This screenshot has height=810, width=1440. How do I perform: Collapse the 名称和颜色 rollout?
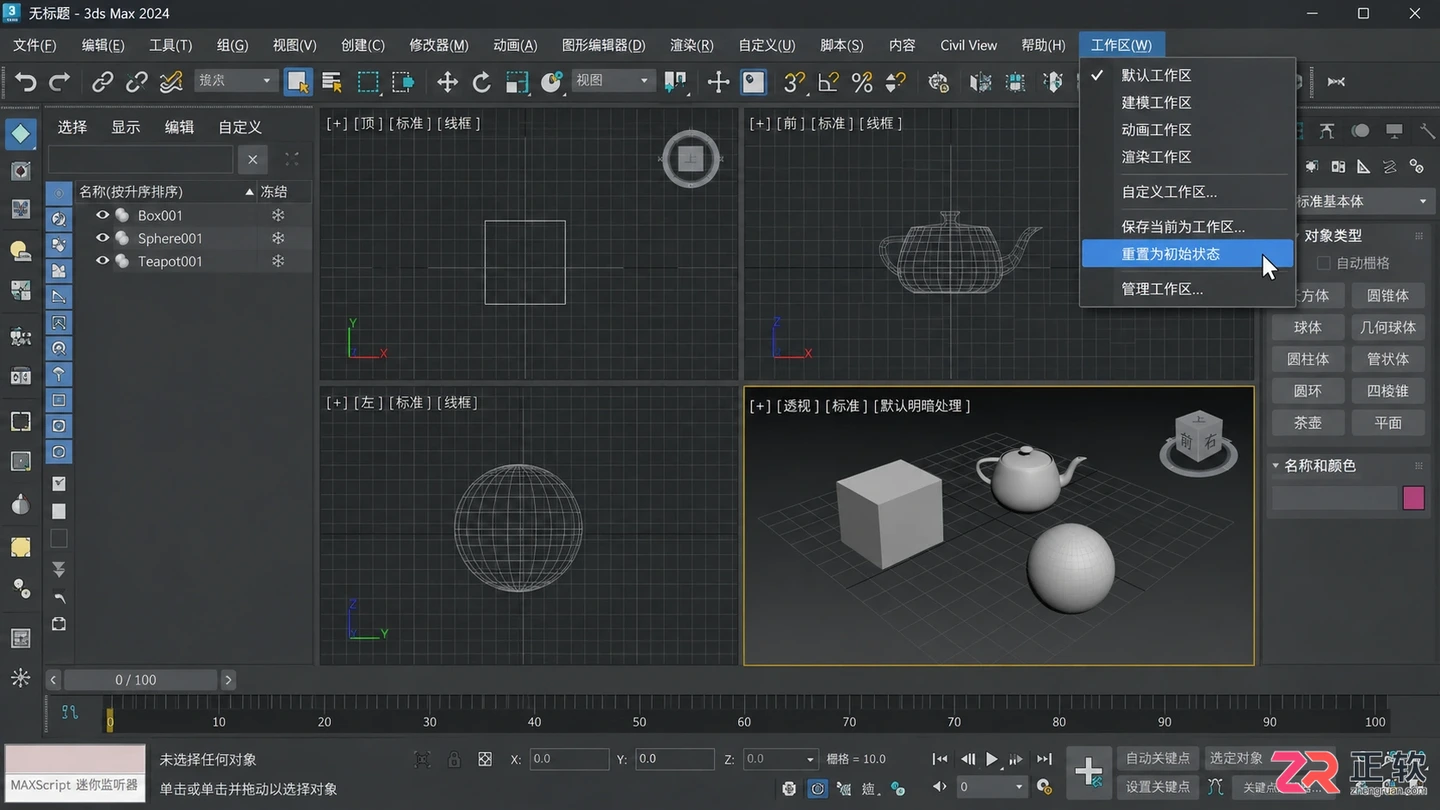click(1276, 466)
